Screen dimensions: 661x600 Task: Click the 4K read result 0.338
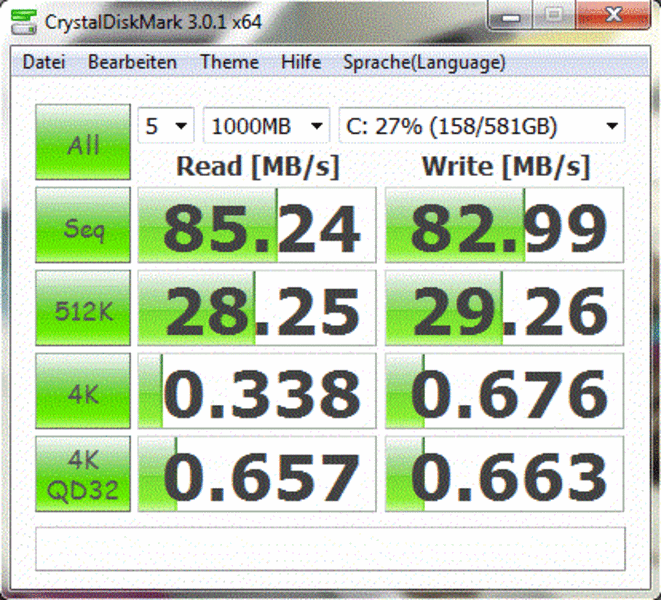point(257,391)
